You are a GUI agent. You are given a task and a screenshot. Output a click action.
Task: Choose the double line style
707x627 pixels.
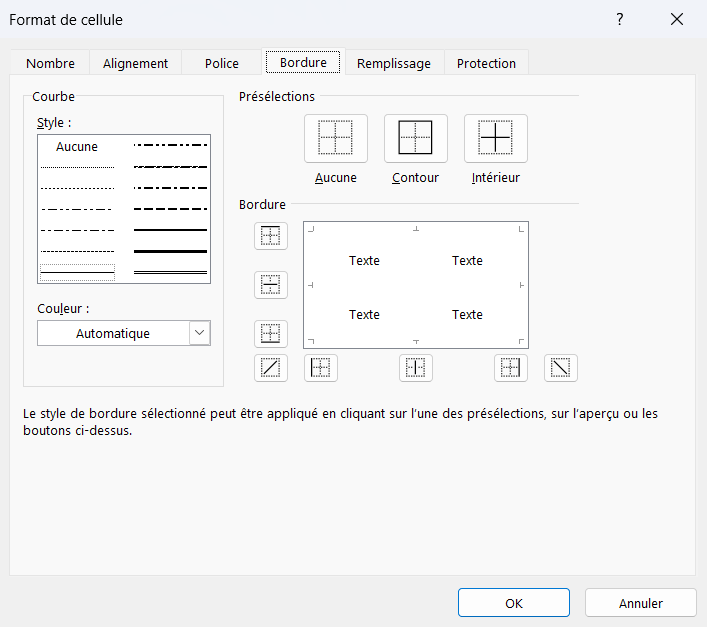(x=170, y=272)
